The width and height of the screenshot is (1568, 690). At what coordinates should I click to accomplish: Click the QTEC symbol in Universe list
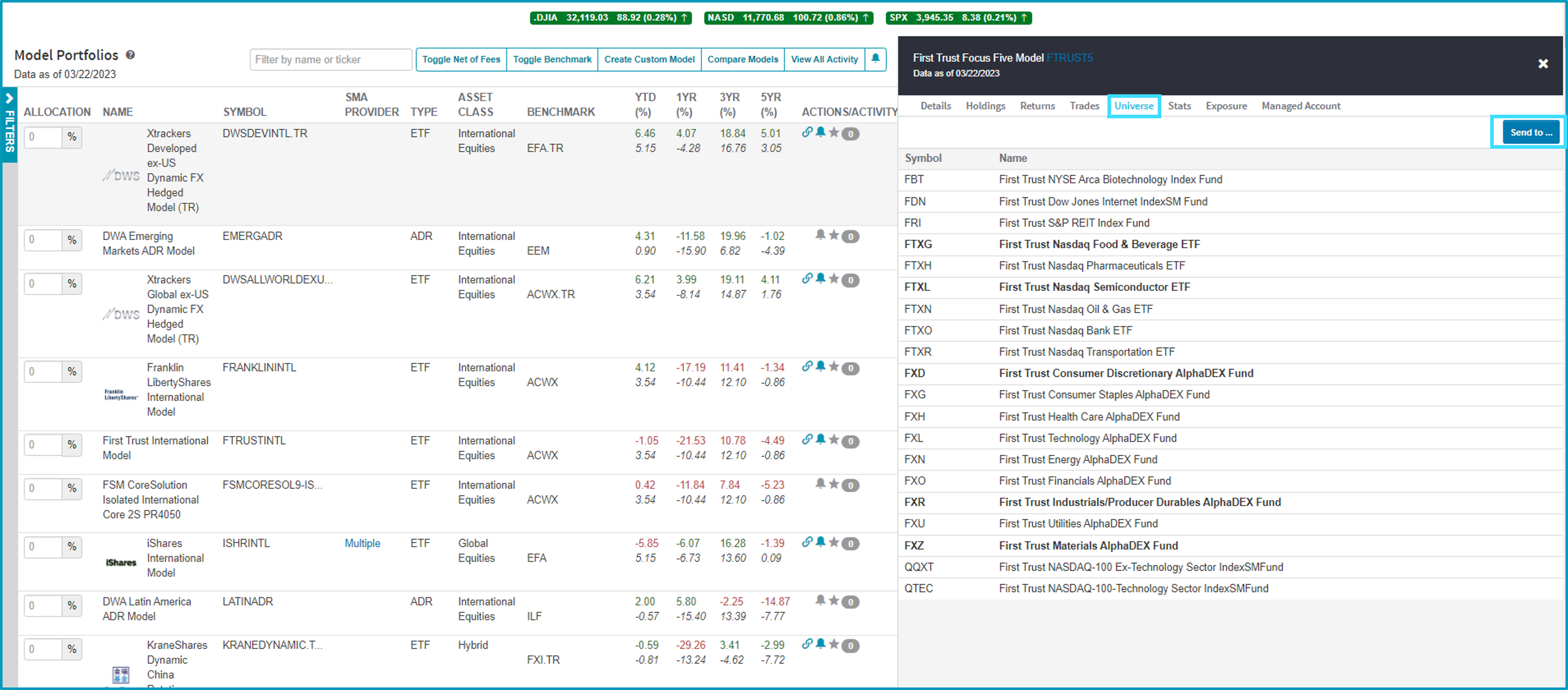(x=918, y=589)
